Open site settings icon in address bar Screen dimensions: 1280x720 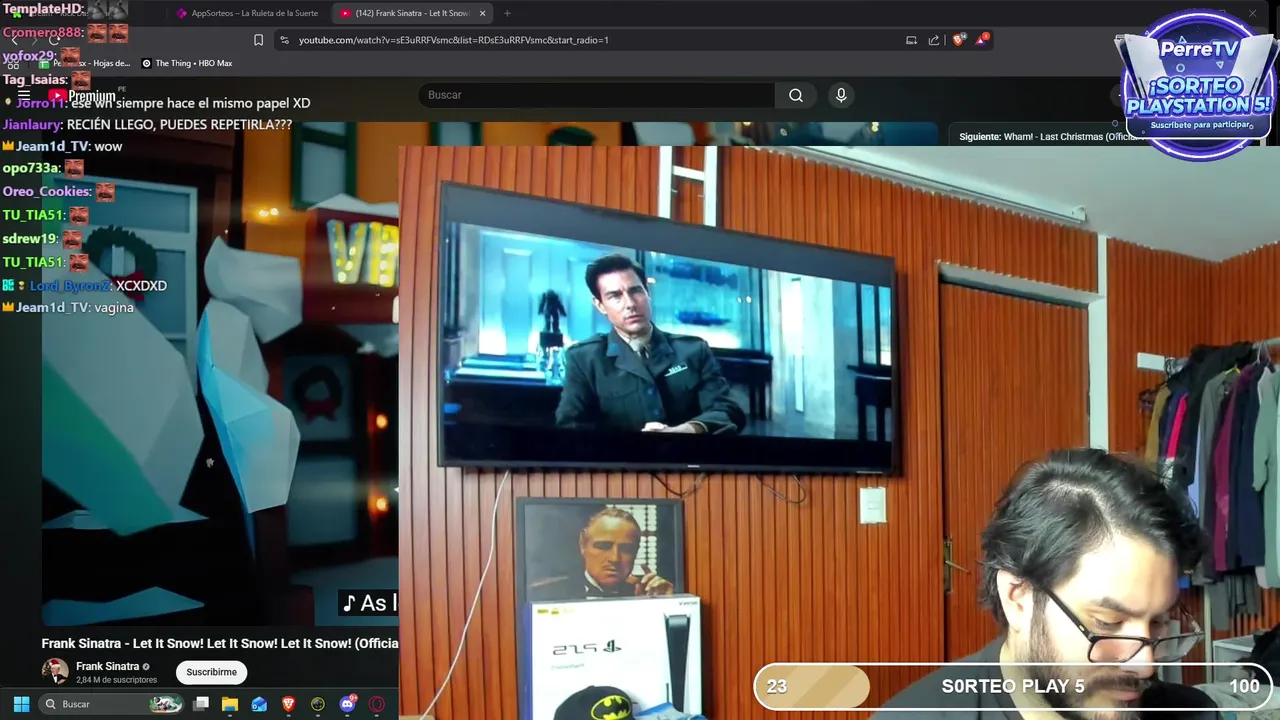click(x=284, y=40)
